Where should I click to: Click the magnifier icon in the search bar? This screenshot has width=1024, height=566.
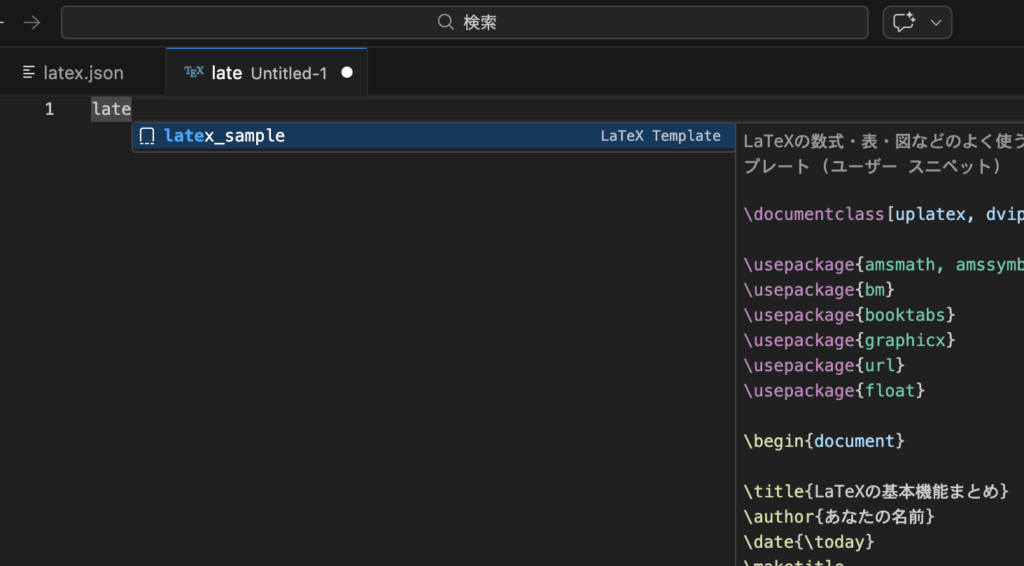click(446, 22)
